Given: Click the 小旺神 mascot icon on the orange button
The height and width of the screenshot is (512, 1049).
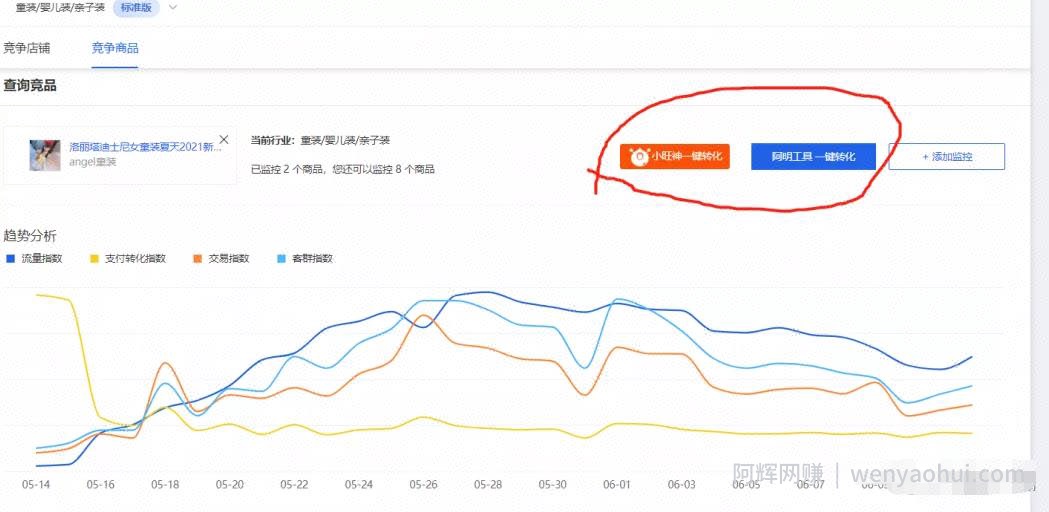Looking at the screenshot, I should (x=639, y=156).
